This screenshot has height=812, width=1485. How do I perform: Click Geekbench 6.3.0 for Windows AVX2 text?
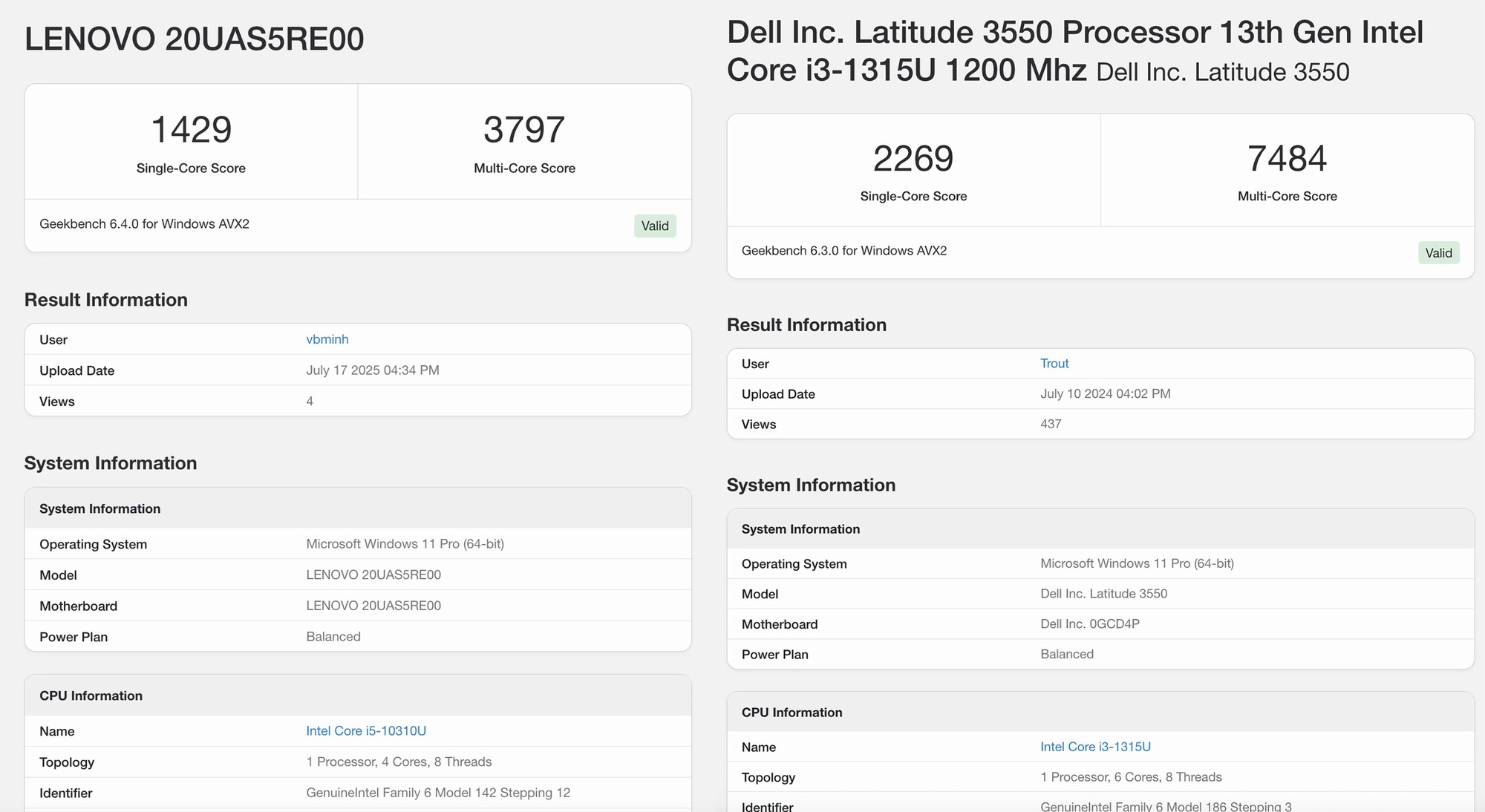tap(844, 251)
